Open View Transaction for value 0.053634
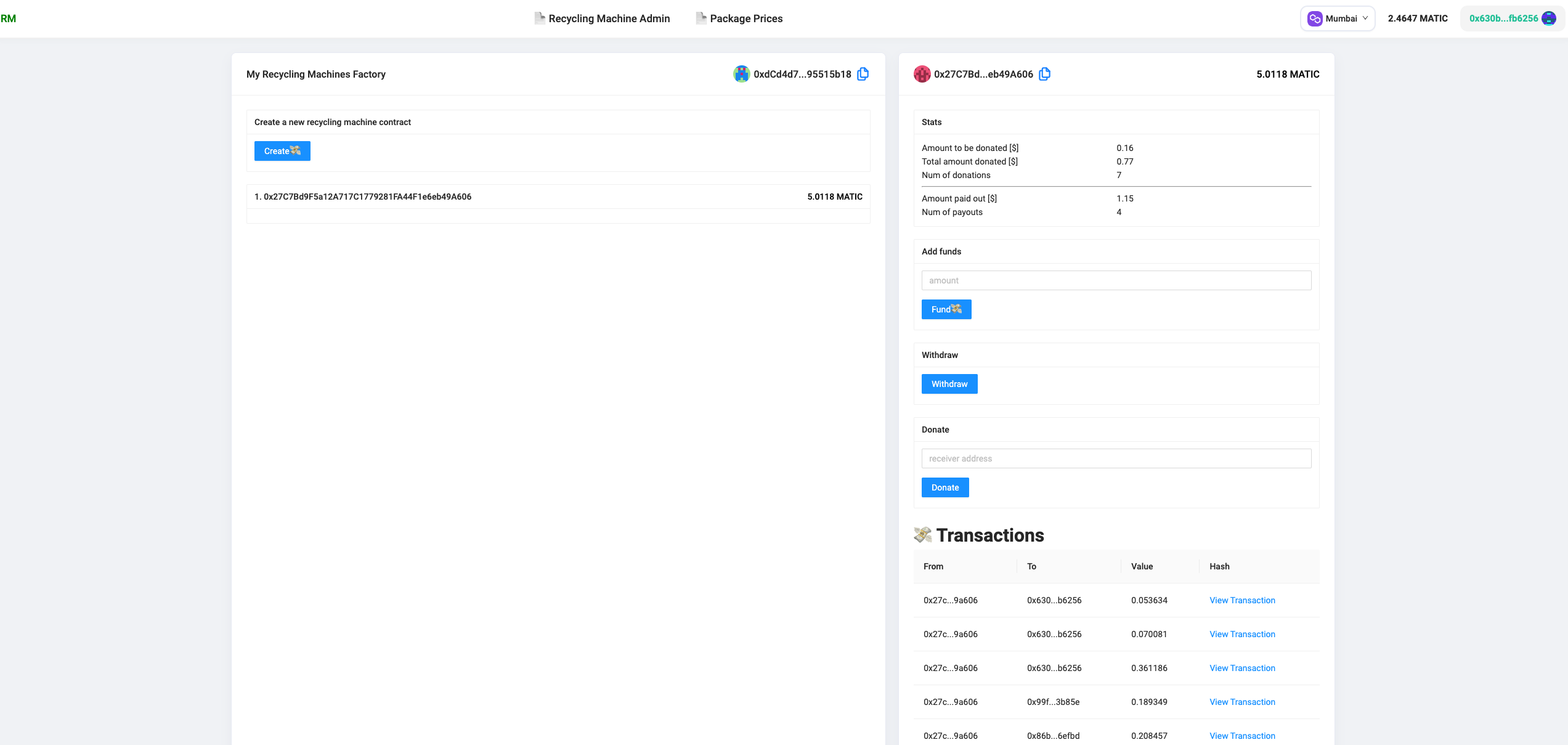The width and height of the screenshot is (1568, 745). [x=1242, y=600]
